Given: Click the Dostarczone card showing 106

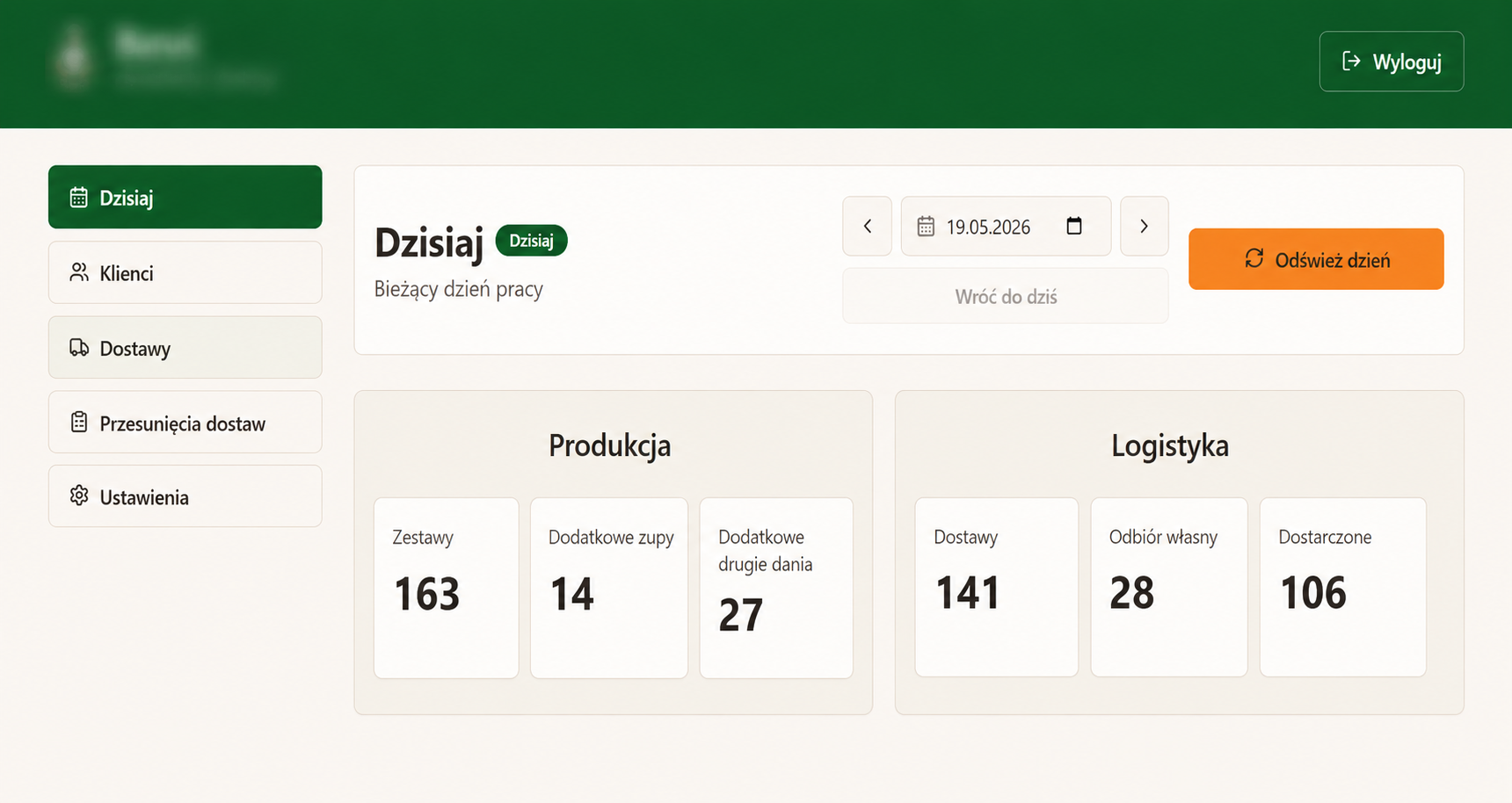Looking at the screenshot, I should [1343, 587].
